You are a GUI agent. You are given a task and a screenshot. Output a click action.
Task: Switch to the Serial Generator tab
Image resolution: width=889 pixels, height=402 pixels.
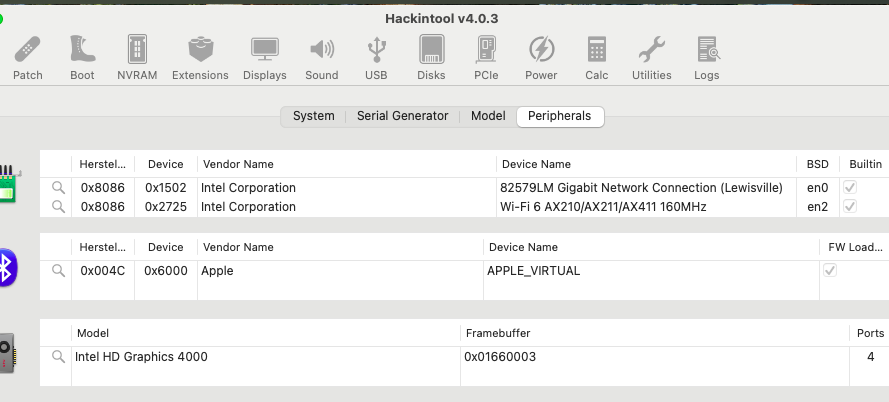(402, 116)
